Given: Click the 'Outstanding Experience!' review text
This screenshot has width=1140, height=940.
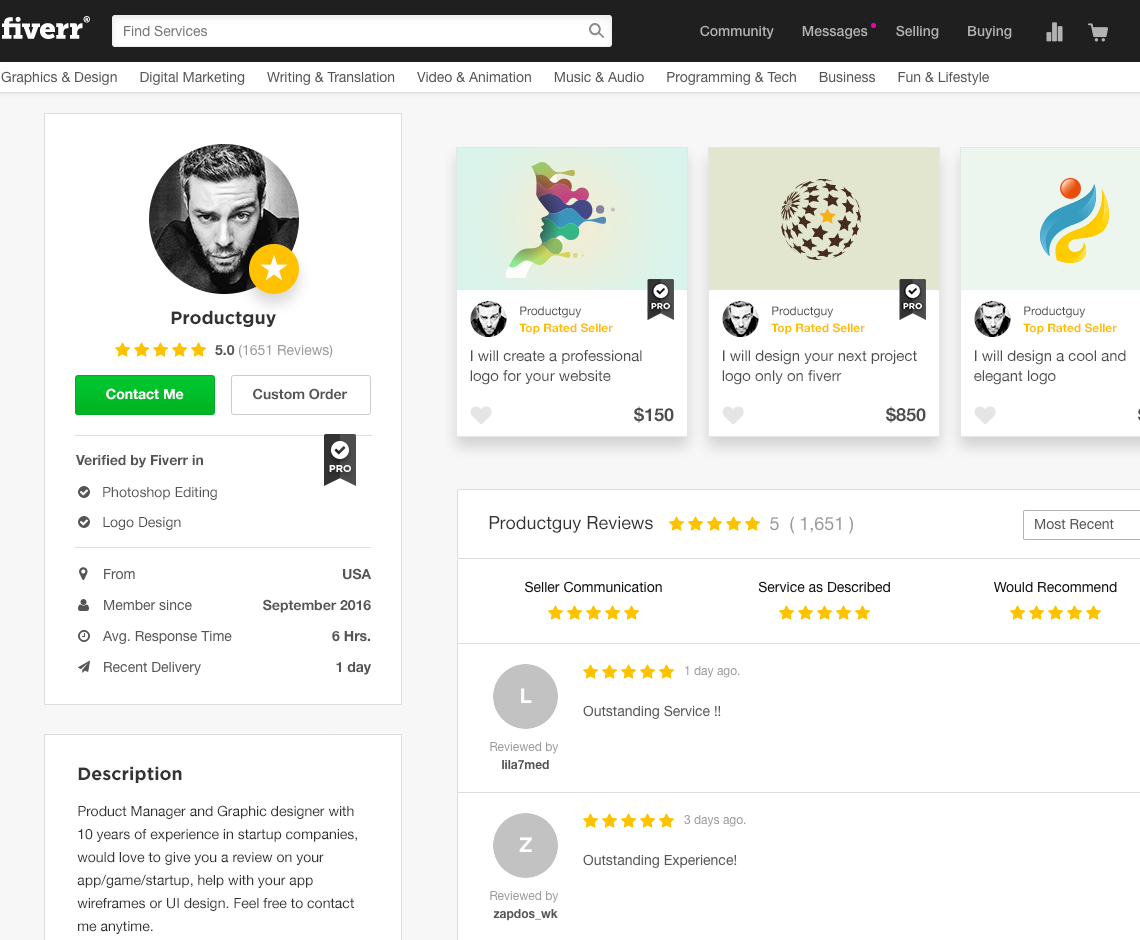Looking at the screenshot, I should point(660,860).
